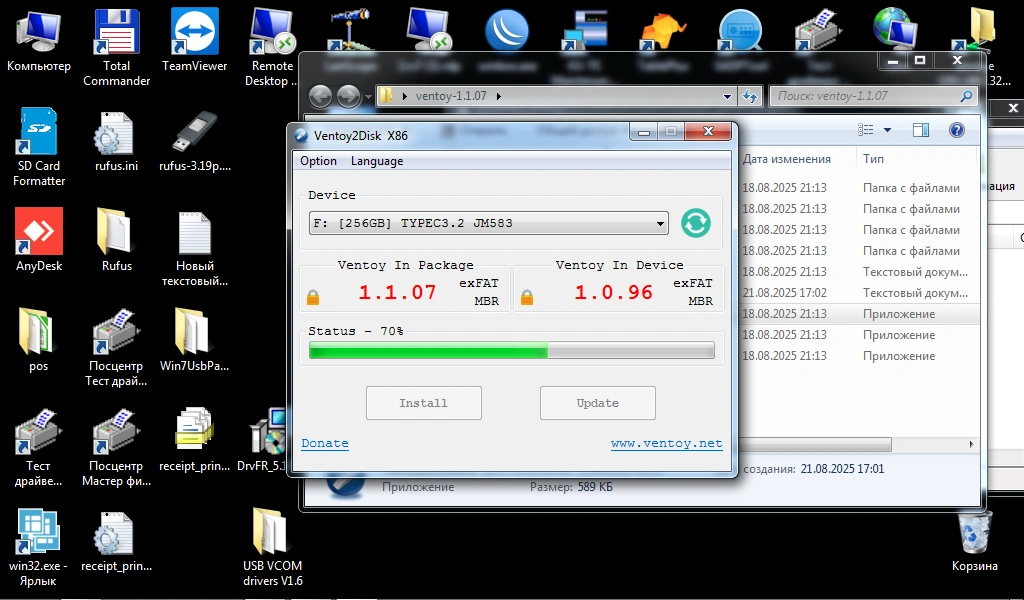Select the Посцентр Мастер фи... shortcut
The width and height of the screenshot is (1024, 600).
(x=116, y=448)
